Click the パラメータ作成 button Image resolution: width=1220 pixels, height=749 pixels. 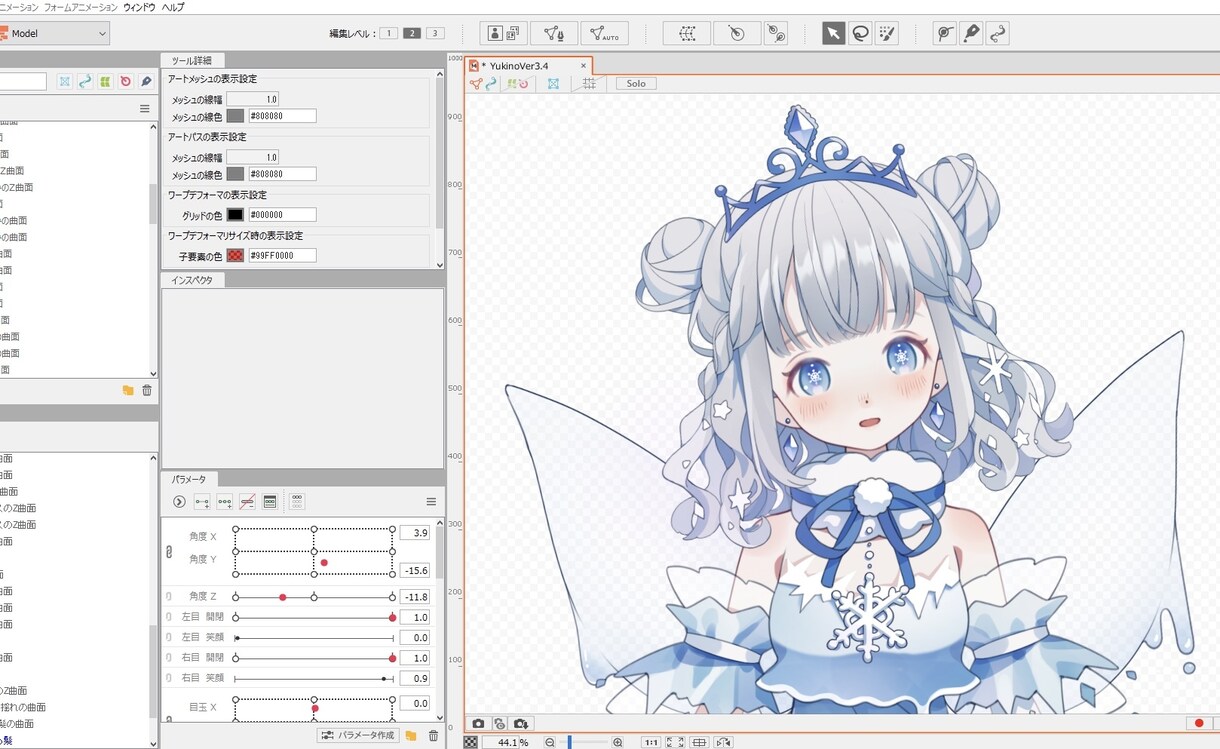coord(358,735)
